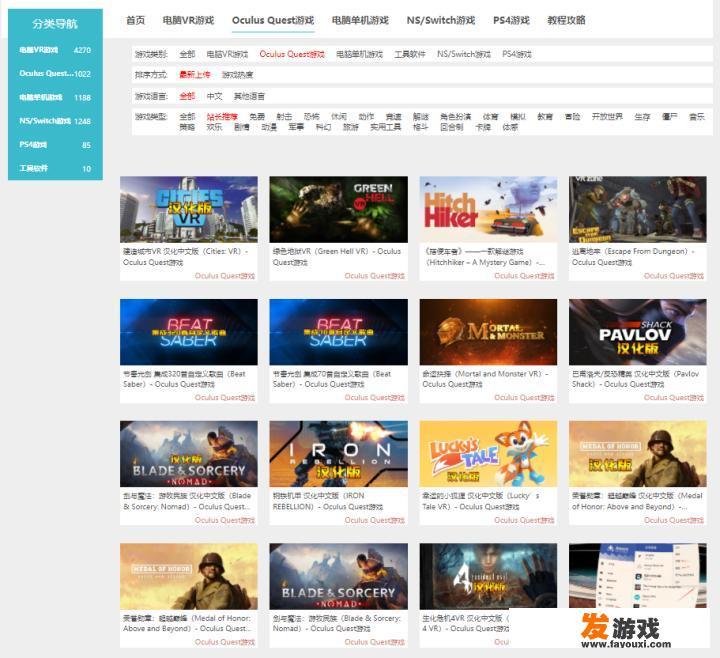Go to NS/Switch游戏 top navigation tab

click(441, 20)
